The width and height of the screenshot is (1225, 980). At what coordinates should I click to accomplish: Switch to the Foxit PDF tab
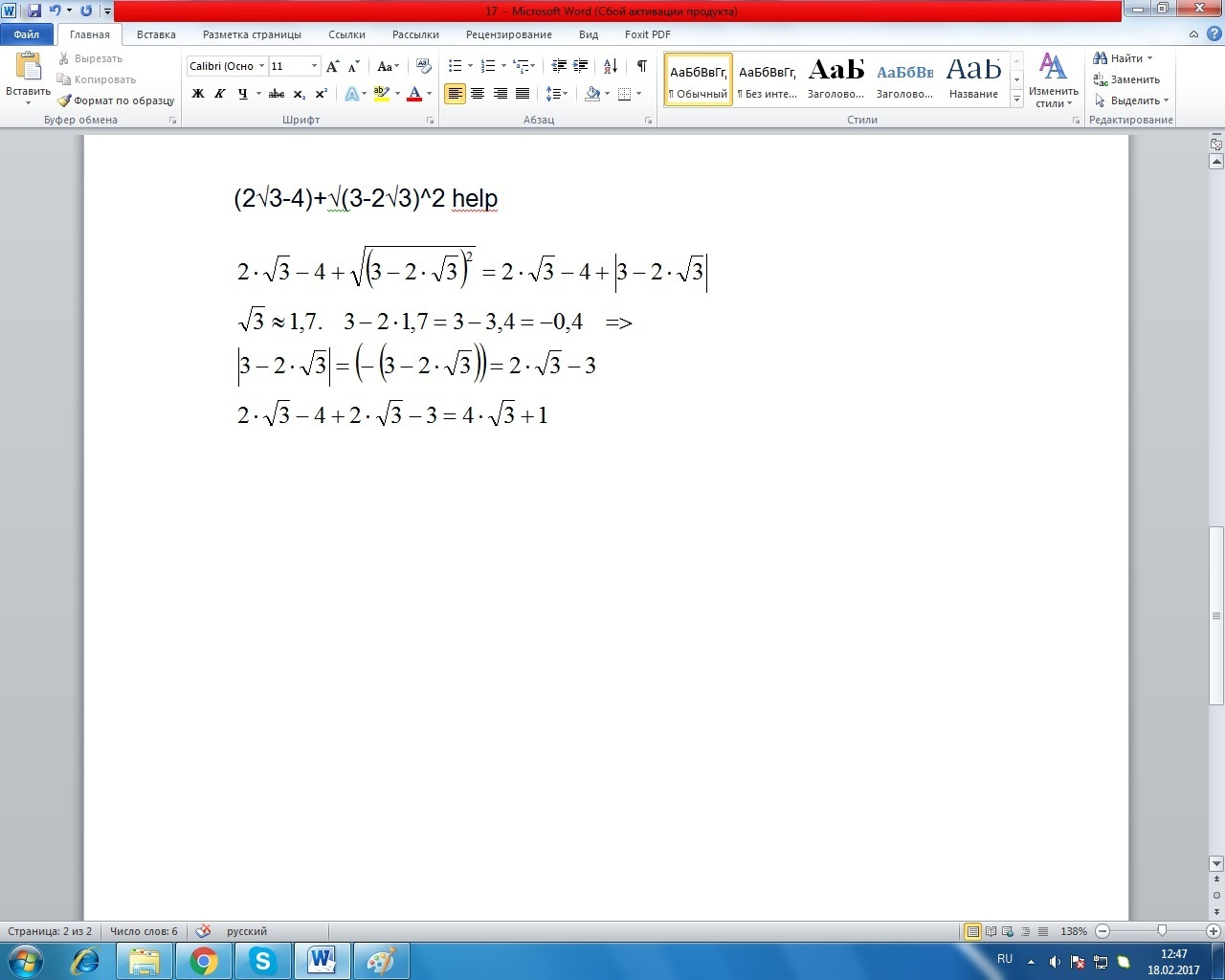point(648,34)
